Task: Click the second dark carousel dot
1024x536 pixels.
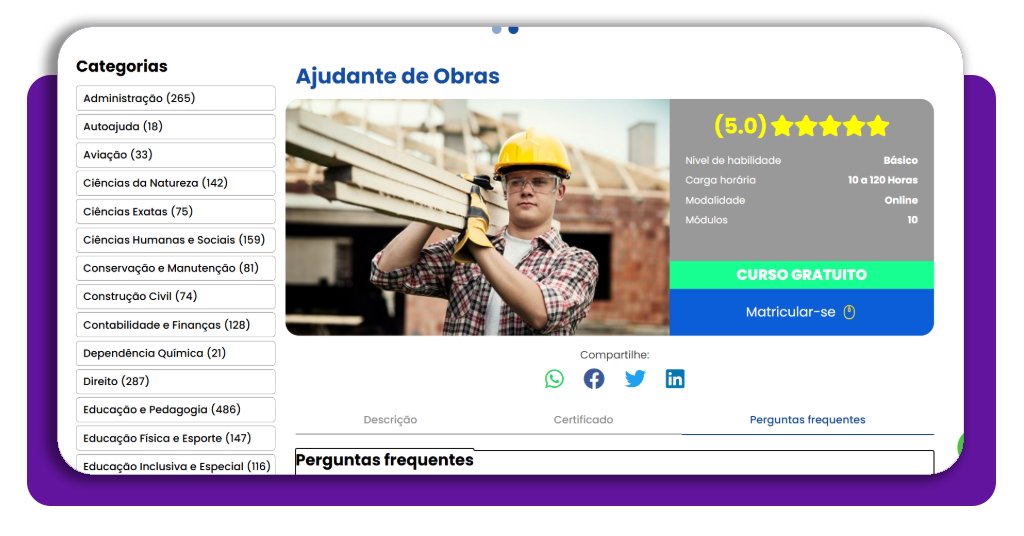Action: [x=513, y=29]
